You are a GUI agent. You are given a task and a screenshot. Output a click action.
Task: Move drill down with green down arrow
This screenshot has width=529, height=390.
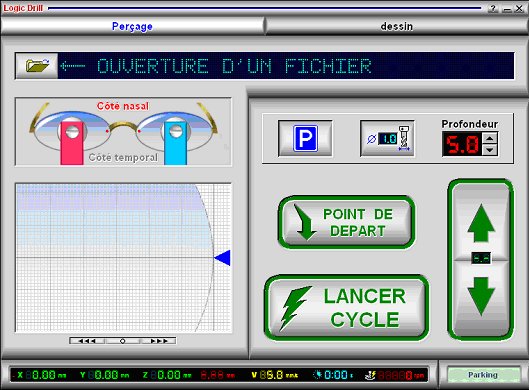coord(481,296)
